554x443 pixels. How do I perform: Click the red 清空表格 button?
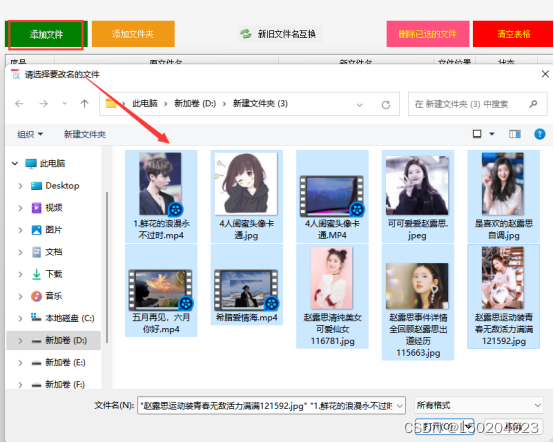tap(513, 34)
